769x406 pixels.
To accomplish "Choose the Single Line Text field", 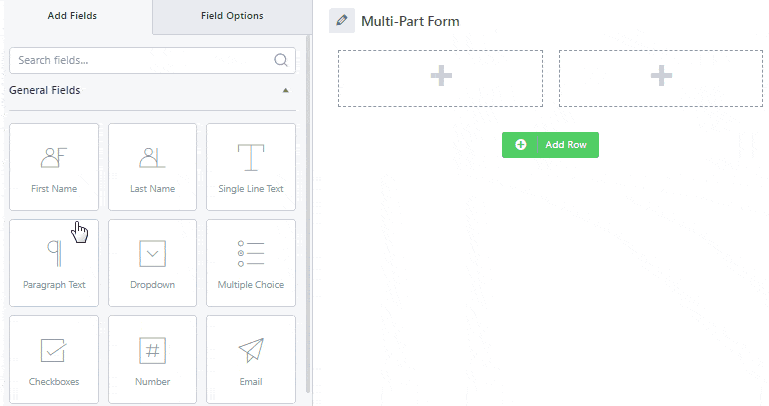I will [251, 167].
